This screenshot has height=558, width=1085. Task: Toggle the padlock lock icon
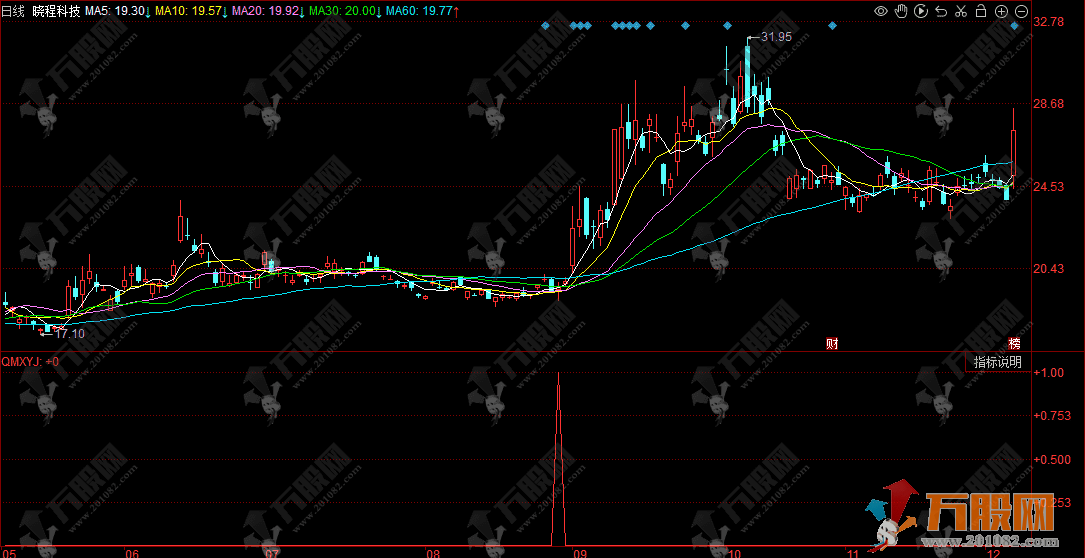tap(981, 11)
